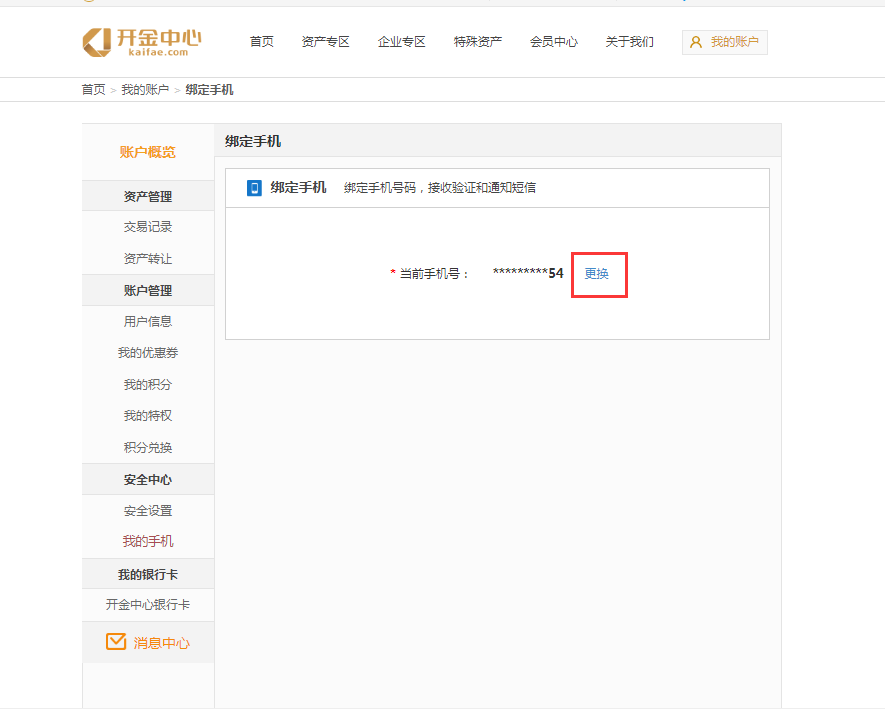Screen dimensions: 885x709
Task: Click the 我的账户 button in header
Action: pos(725,42)
